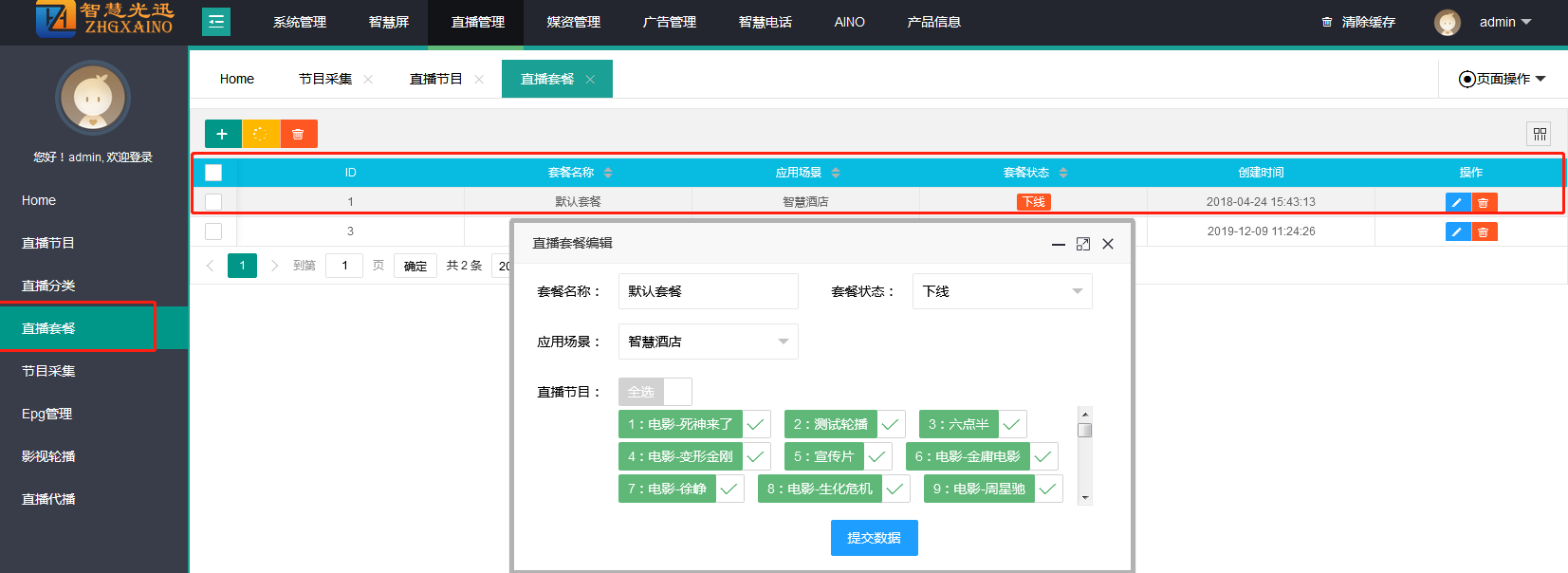Click the red batch delete trash icon
Screen dimensions: 1568x573
pos(298,134)
